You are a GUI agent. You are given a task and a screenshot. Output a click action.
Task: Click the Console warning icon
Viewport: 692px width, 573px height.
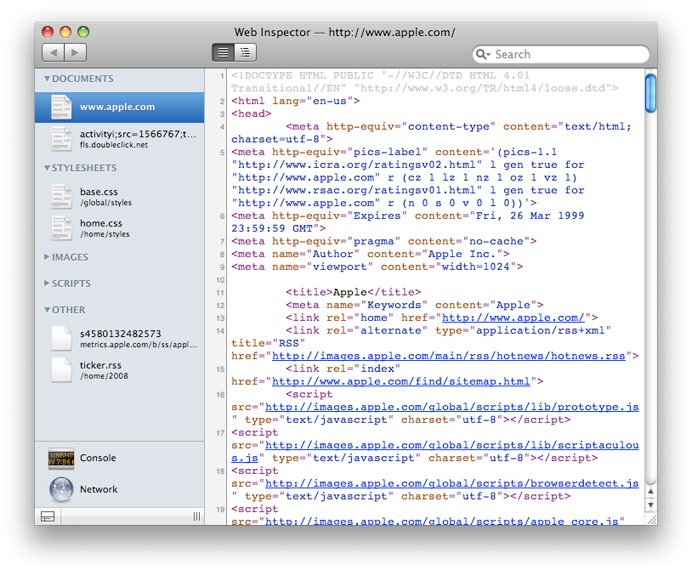[x=61, y=458]
